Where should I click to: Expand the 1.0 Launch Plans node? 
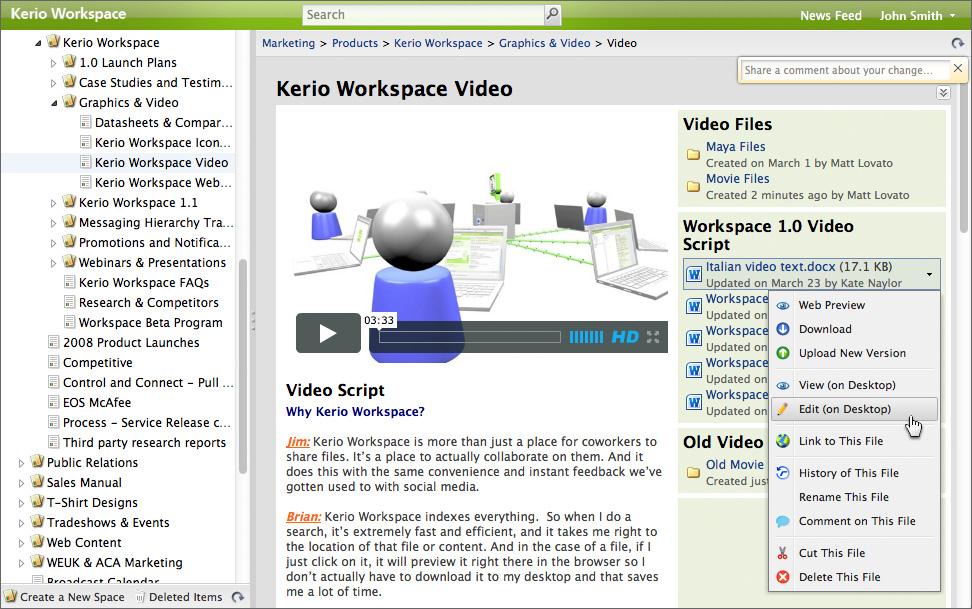click(x=53, y=63)
